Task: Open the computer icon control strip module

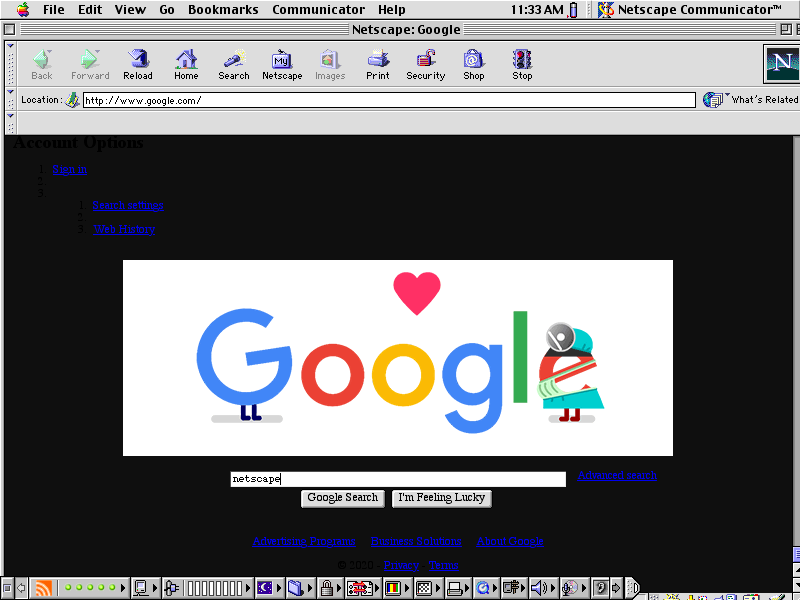Action: click(x=145, y=588)
